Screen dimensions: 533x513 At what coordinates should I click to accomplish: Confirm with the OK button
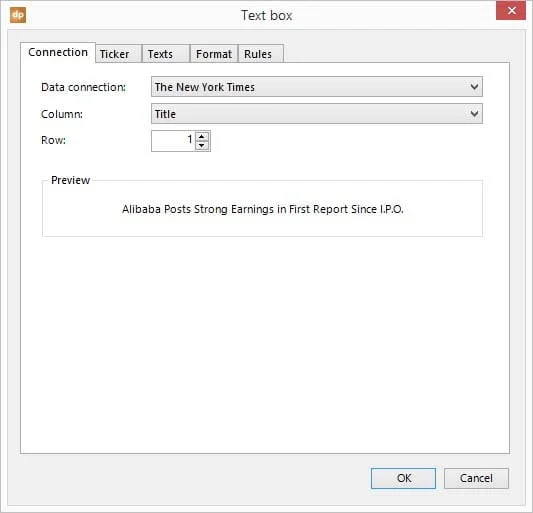click(403, 478)
